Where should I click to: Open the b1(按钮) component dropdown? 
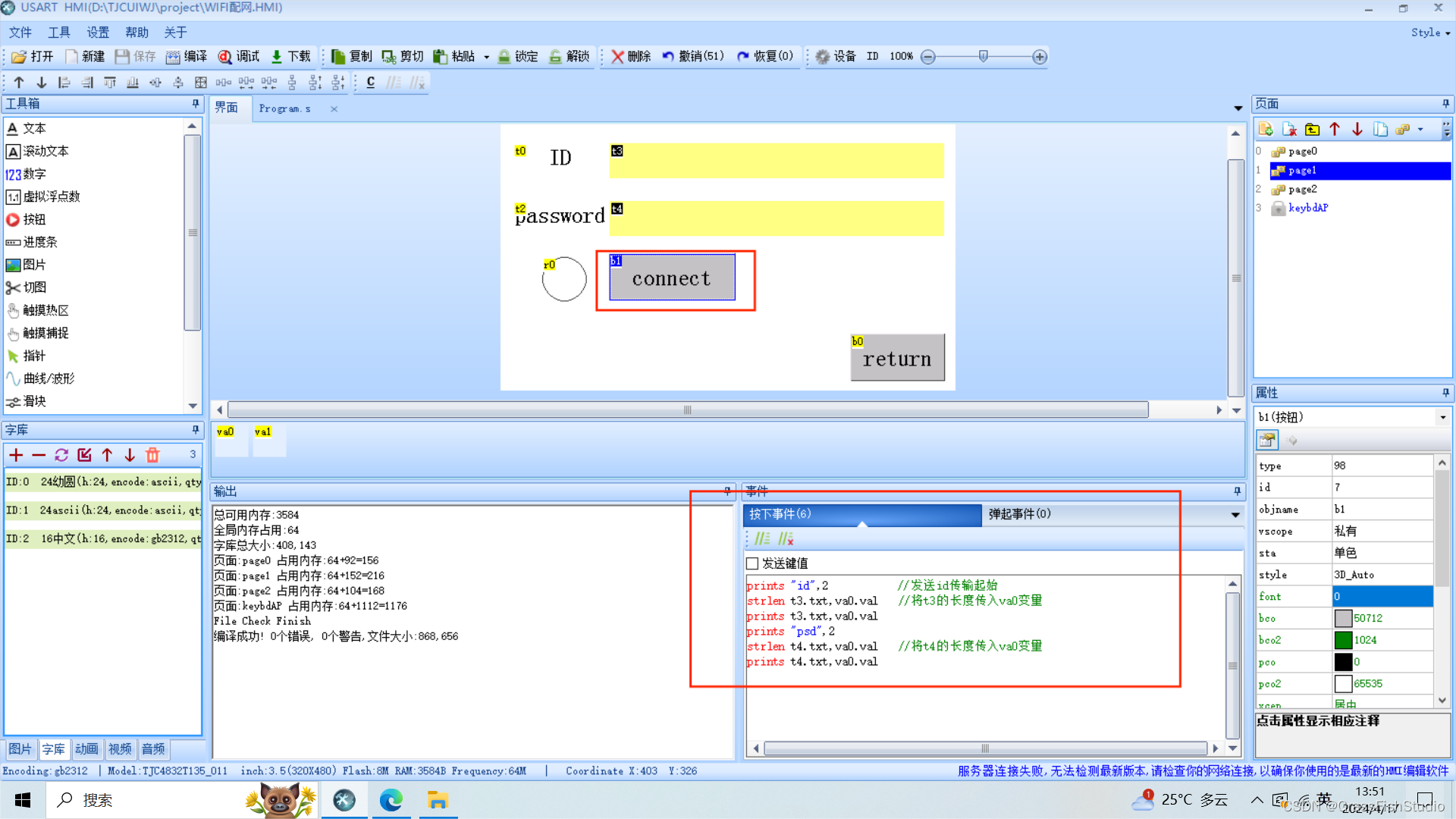click(1442, 417)
